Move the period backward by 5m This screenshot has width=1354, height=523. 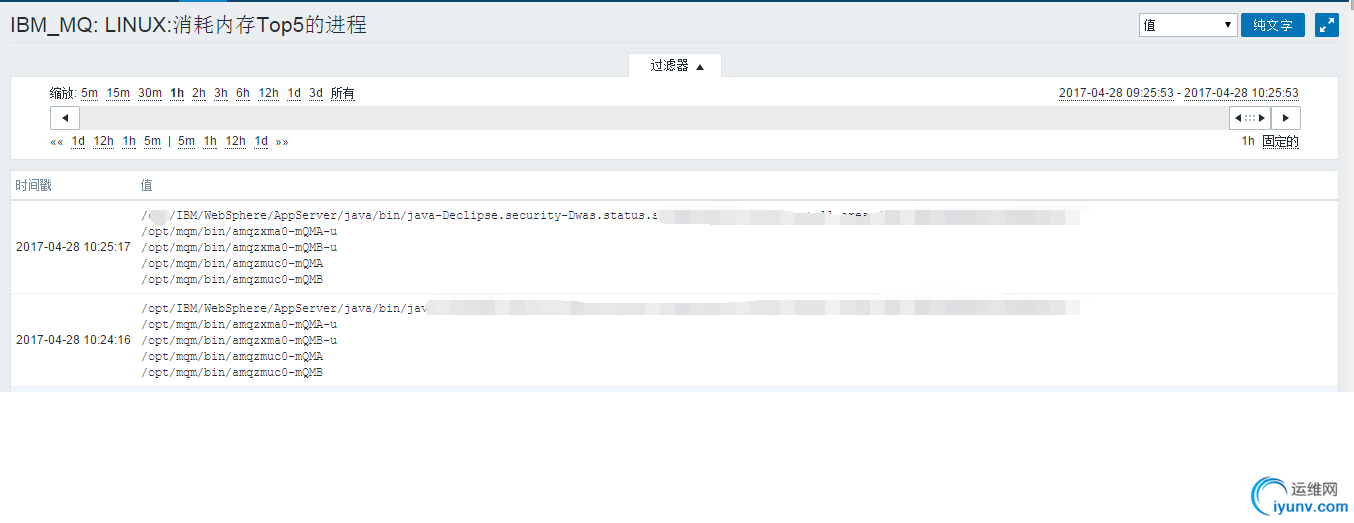pos(152,141)
